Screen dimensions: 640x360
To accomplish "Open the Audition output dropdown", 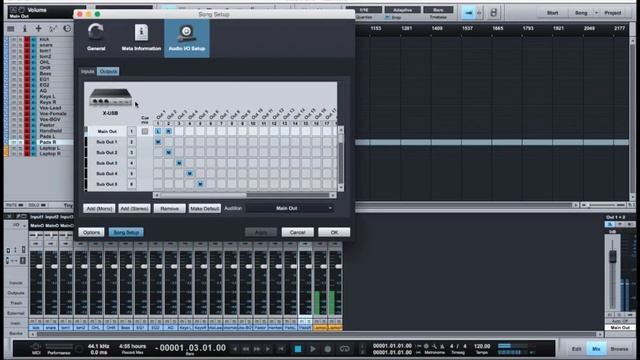I will 290,208.
